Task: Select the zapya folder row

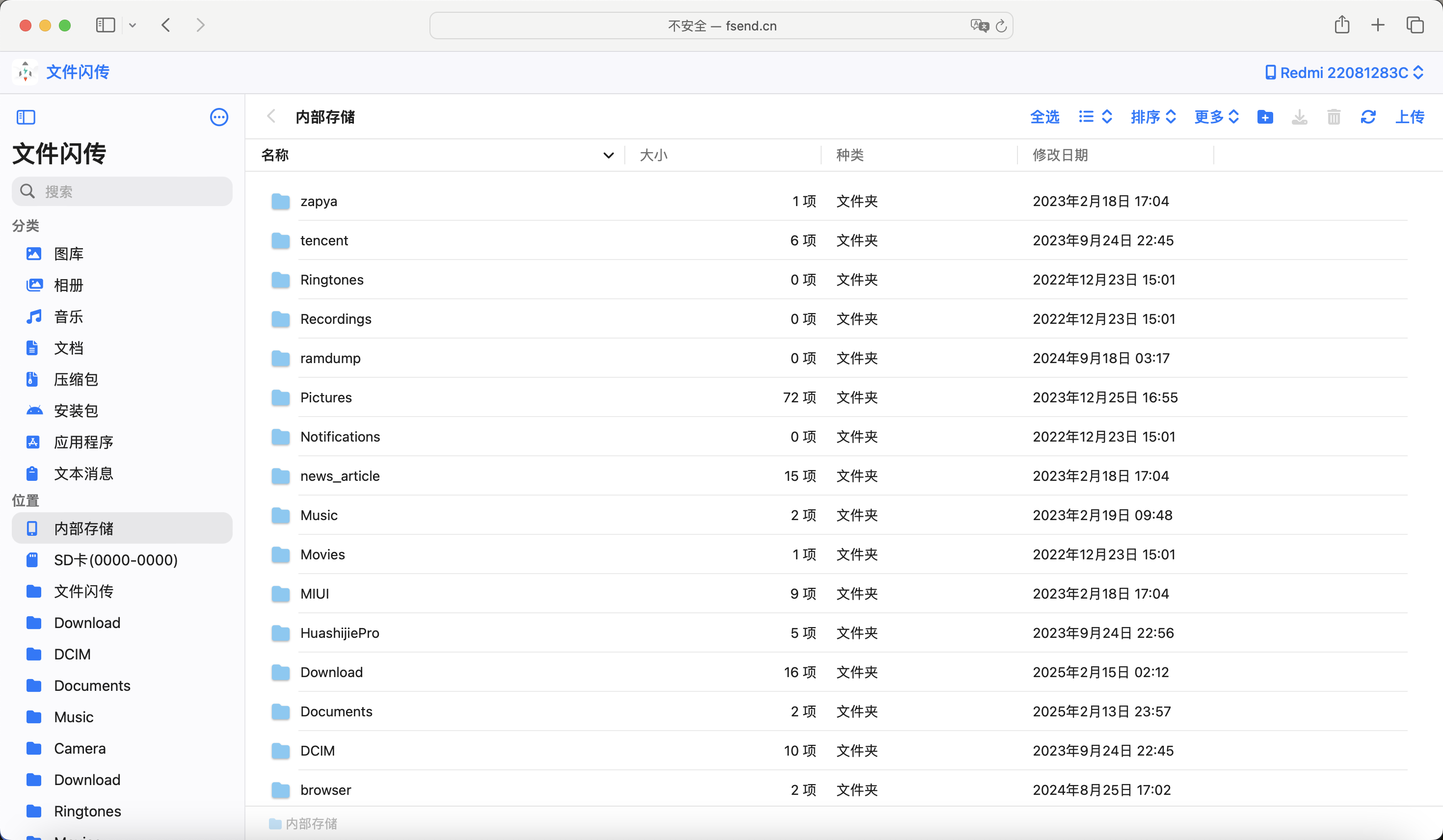Action: (839, 201)
